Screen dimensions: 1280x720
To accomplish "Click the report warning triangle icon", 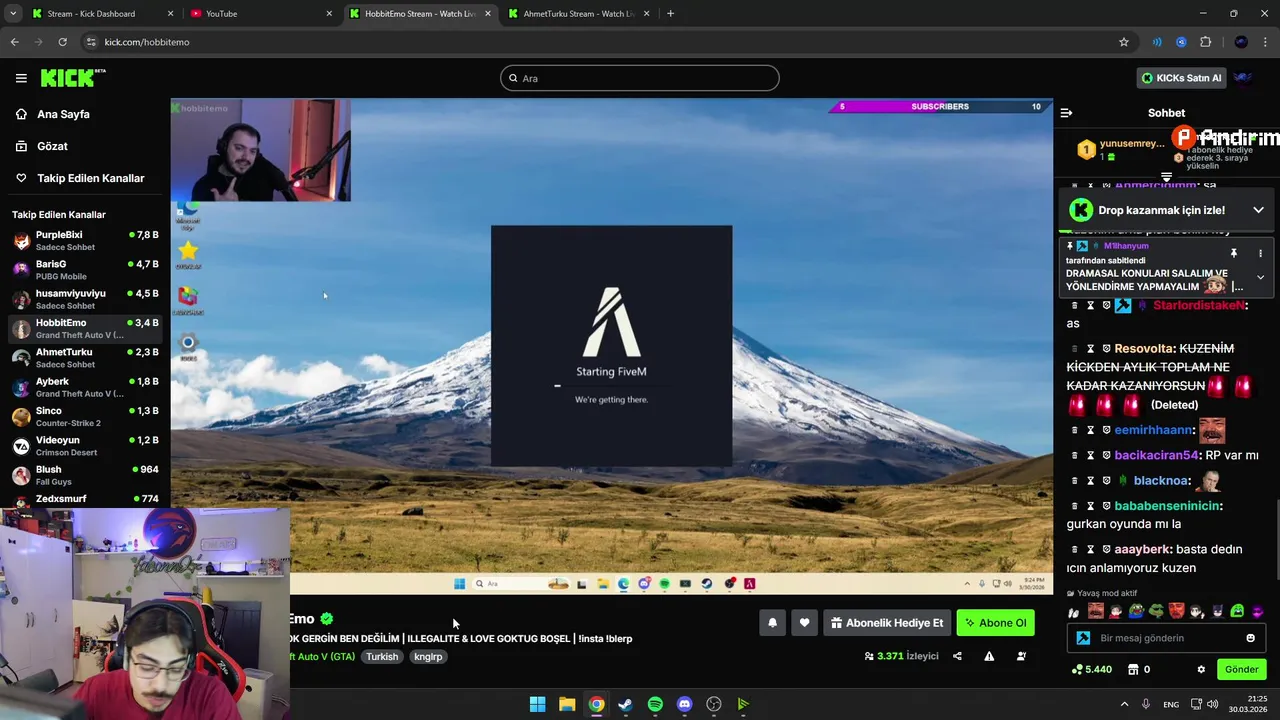I will (x=989, y=656).
